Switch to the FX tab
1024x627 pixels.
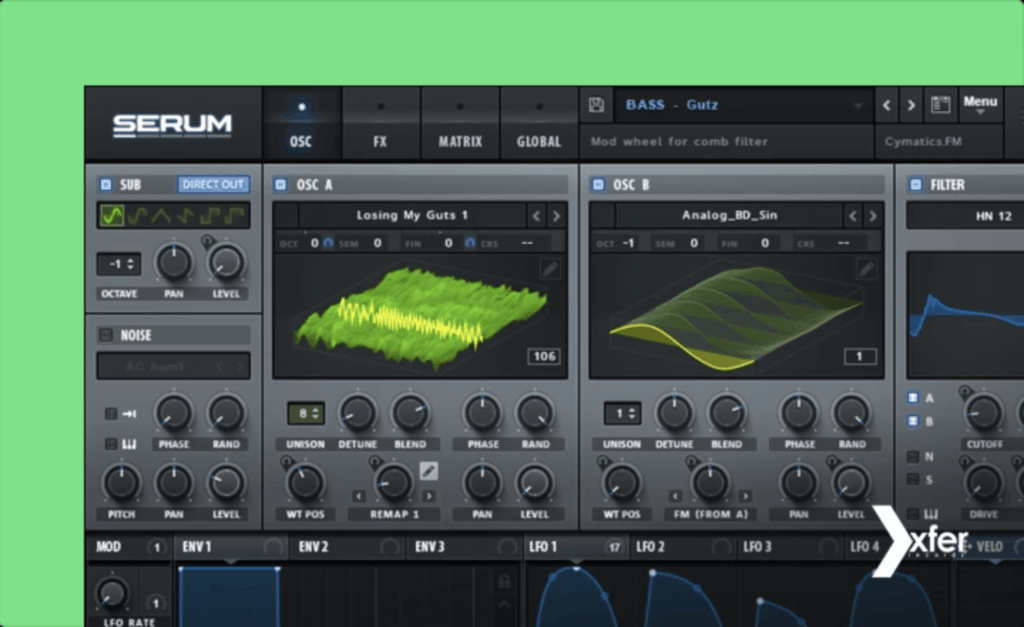[x=380, y=125]
